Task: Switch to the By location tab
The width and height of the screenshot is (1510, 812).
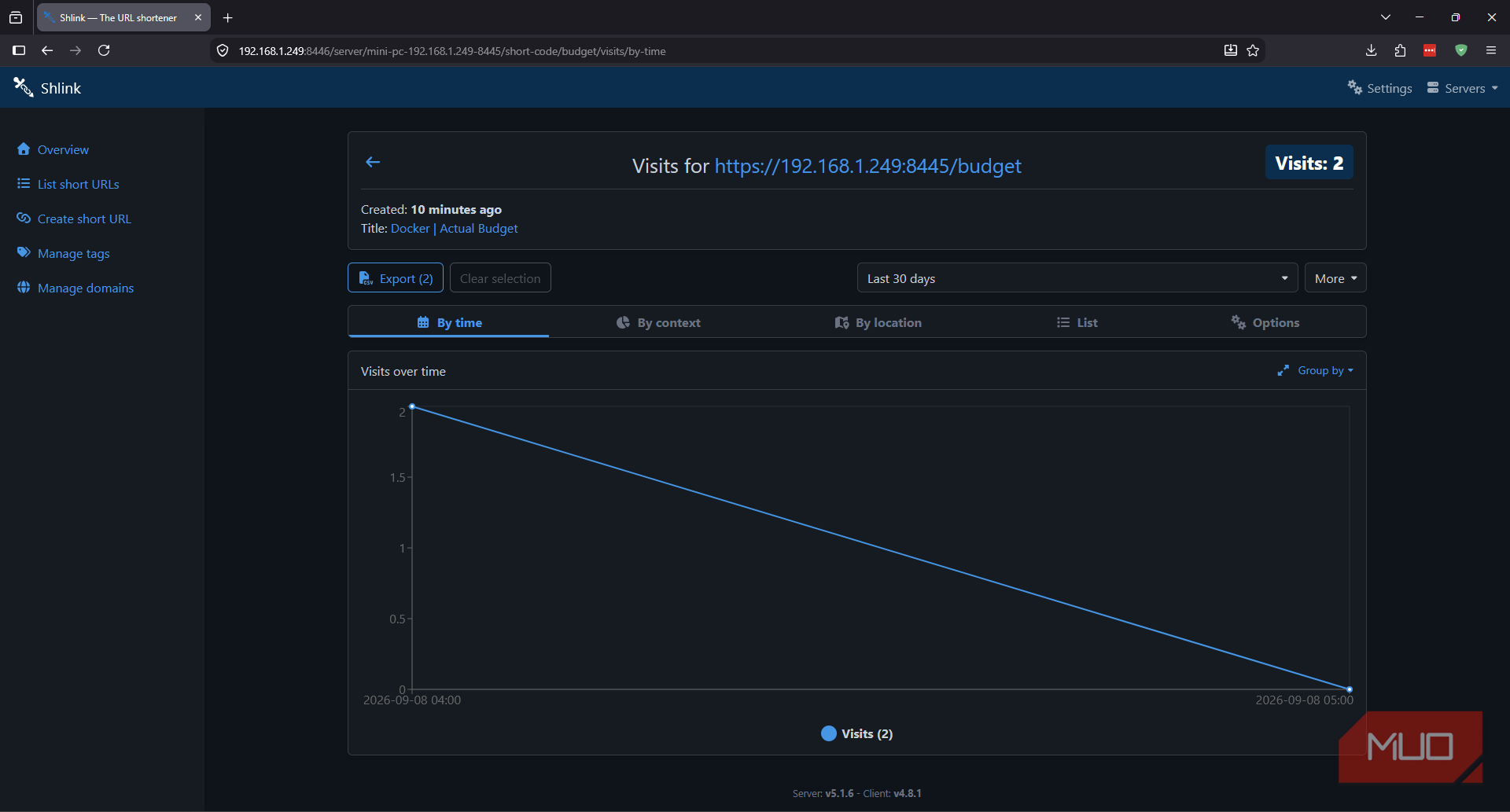Action: coord(878,322)
